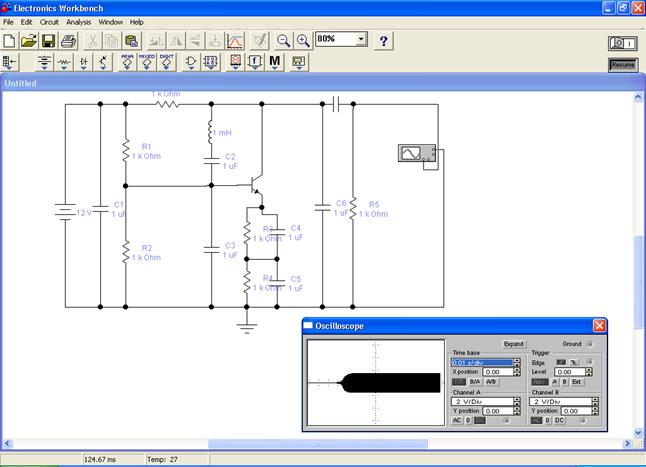This screenshot has width=646, height=467.
Task: Click the zoom out magnifier icon
Action: [x=283, y=41]
